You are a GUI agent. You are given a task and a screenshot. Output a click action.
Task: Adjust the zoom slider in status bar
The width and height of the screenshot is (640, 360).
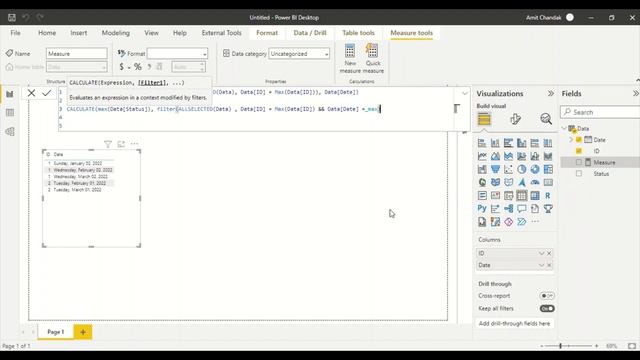click(x=560, y=346)
